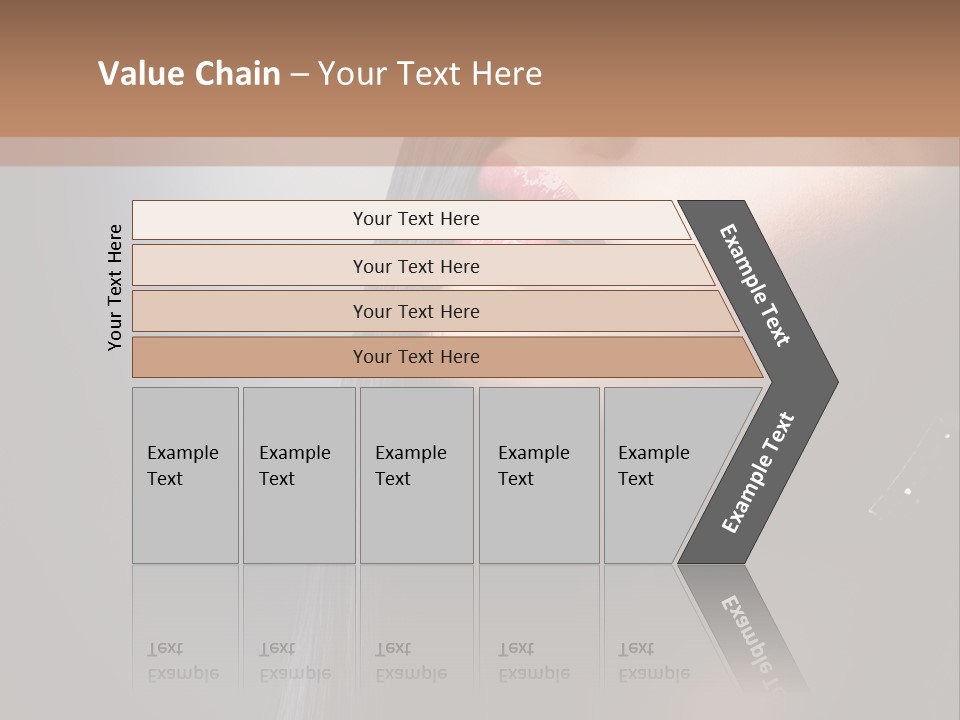Click the second 'Your Text Here' bar from top
Image resolution: width=960 pixels, height=720 pixels.
click(x=416, y=266)
